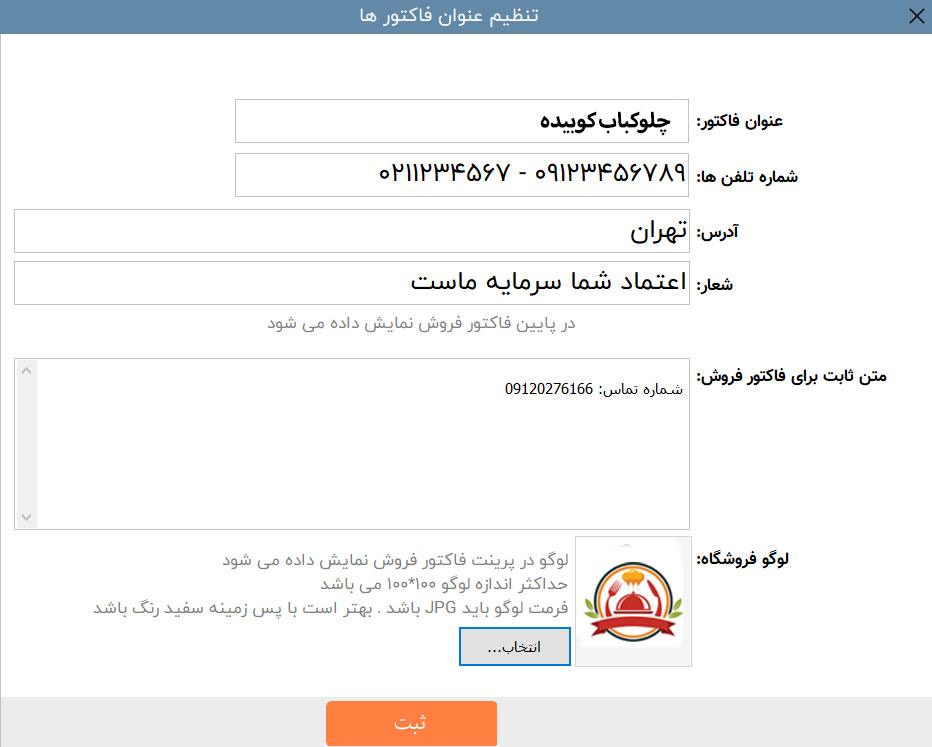Click the متن ثابت برای فاکتور فروش label
932x747 pixels.
point(791,376)
